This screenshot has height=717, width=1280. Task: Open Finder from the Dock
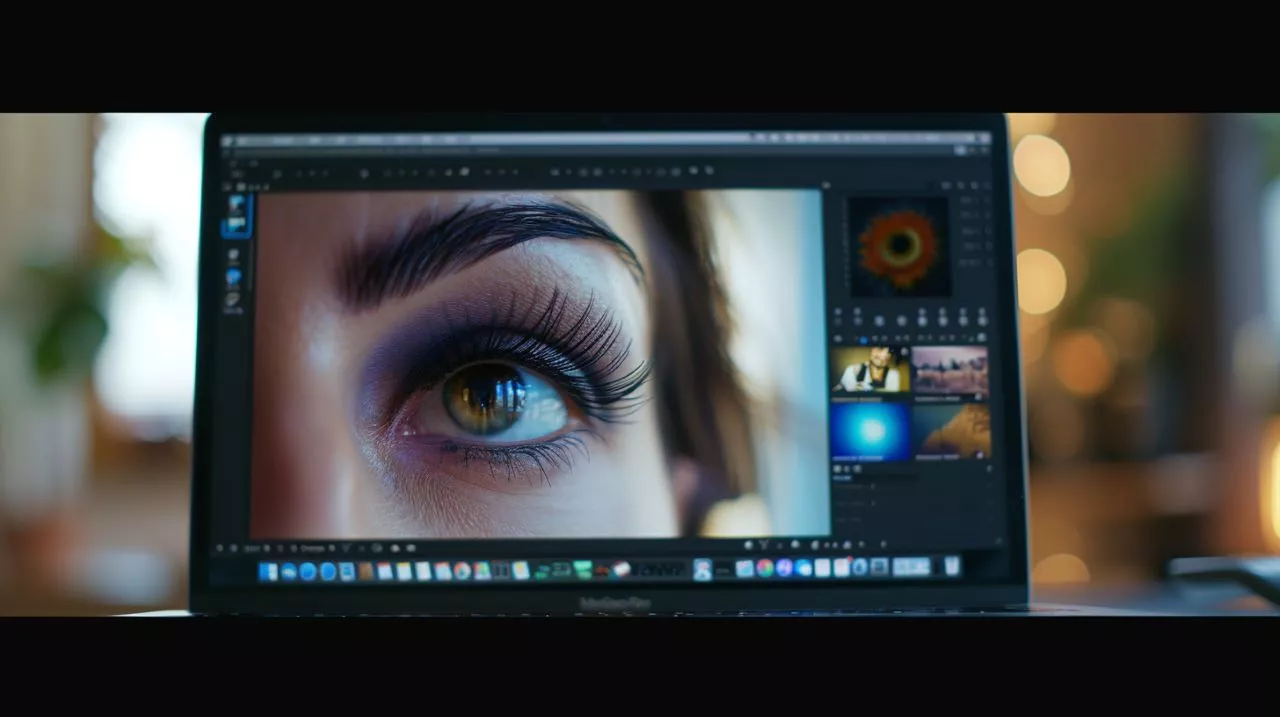pos(268,571)
